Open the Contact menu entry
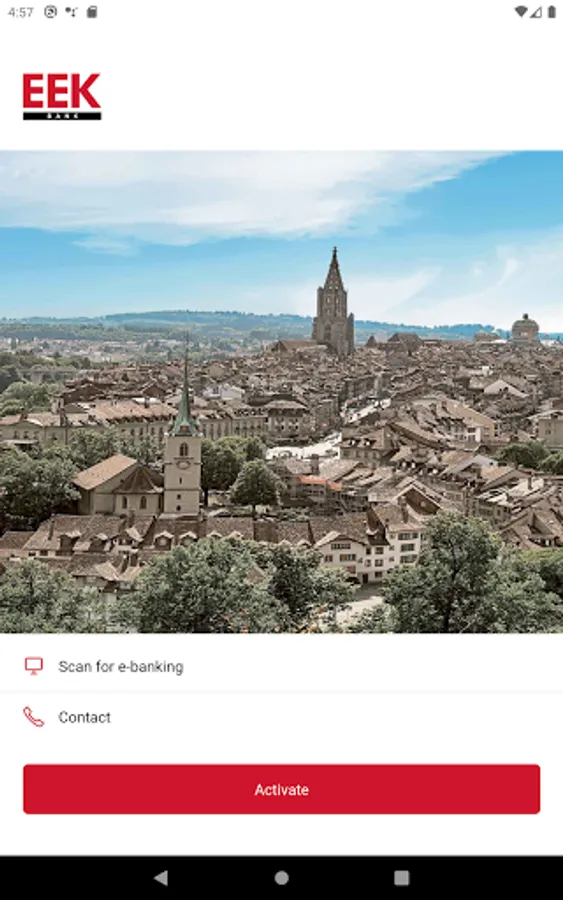 281,717
